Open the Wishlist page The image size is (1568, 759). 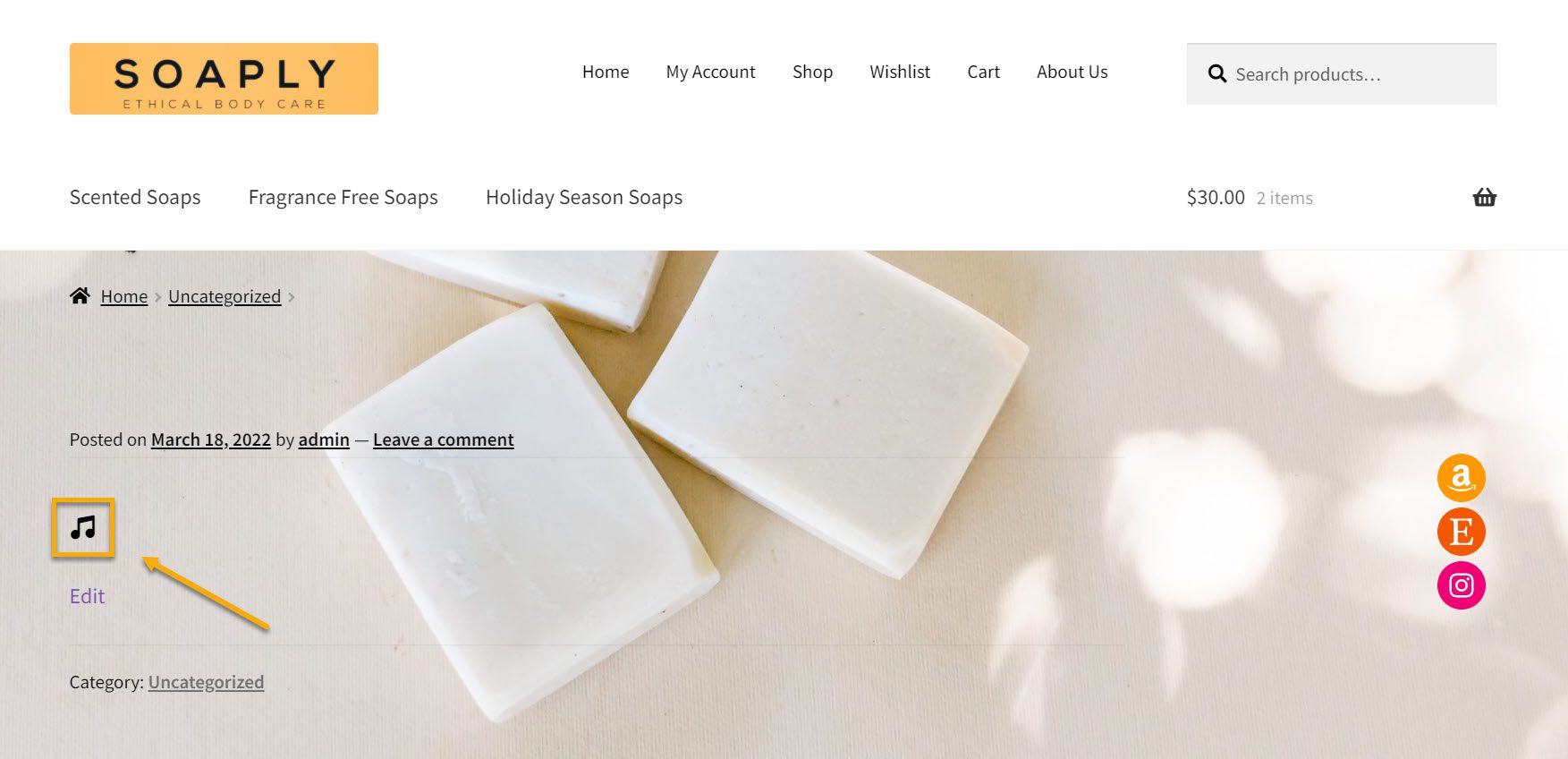click(x=900, y=72)
